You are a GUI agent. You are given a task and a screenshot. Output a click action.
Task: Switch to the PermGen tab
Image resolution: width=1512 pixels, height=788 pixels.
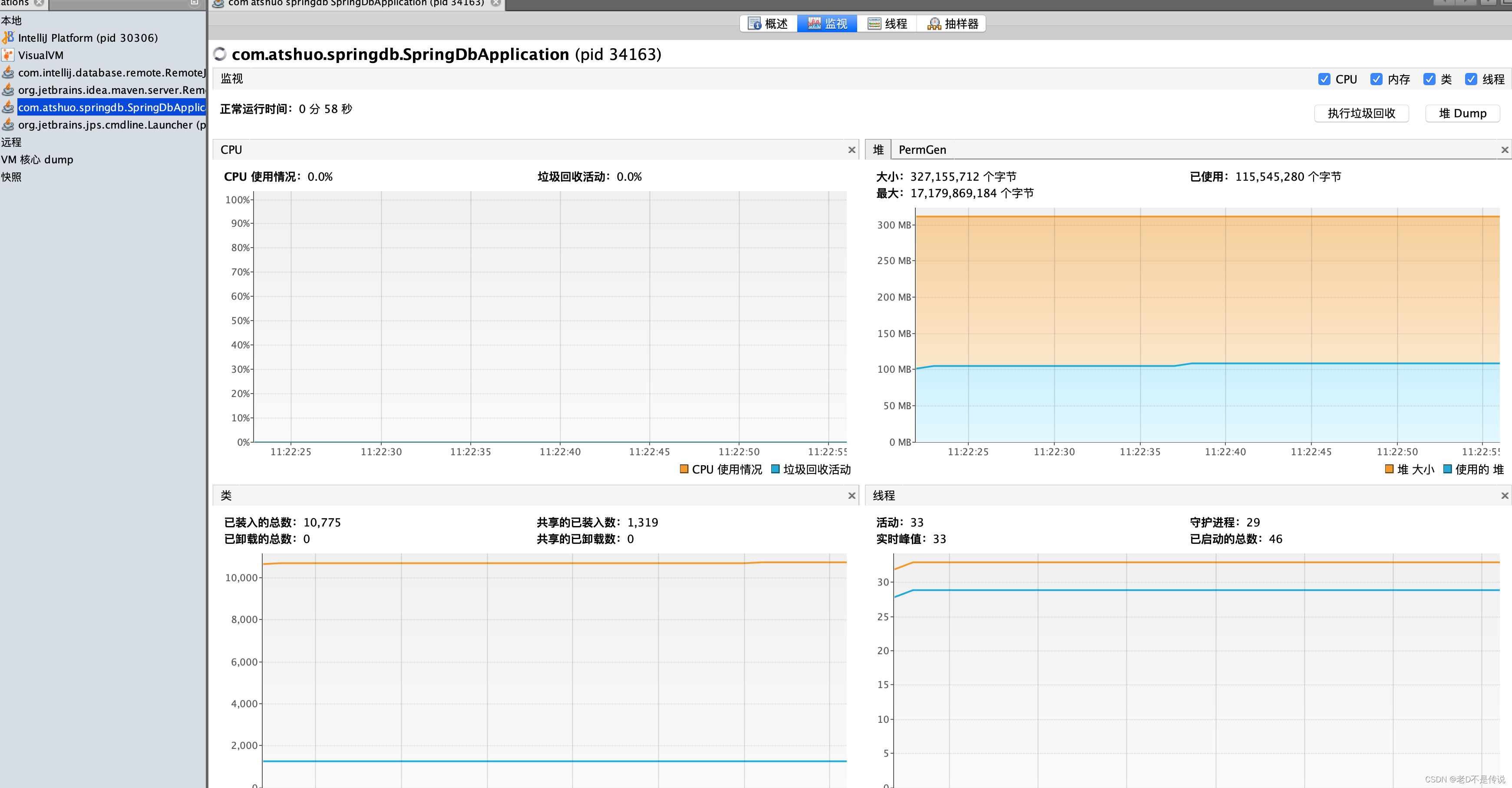click(922, 150)
